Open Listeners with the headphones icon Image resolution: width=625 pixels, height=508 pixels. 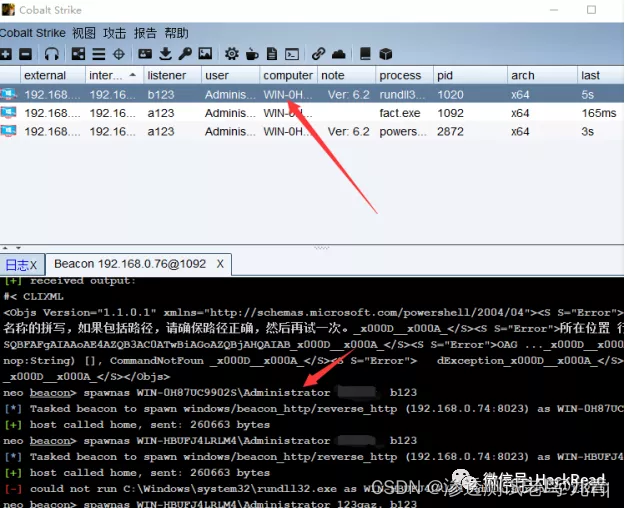coord(51,53)
